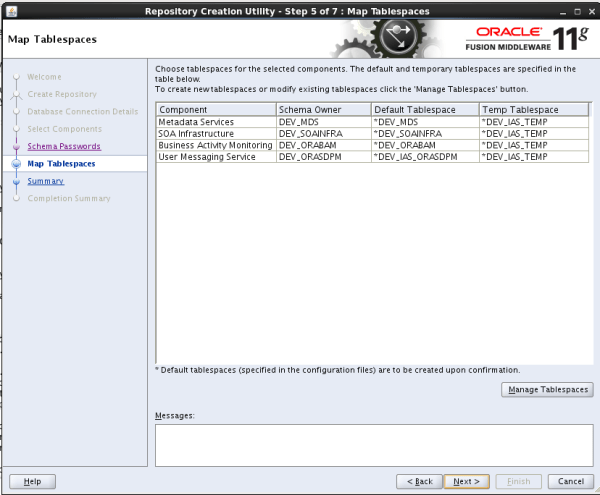Open Manage Tablespaces dialog
The image size is (600, 495).
click(546, 389)
